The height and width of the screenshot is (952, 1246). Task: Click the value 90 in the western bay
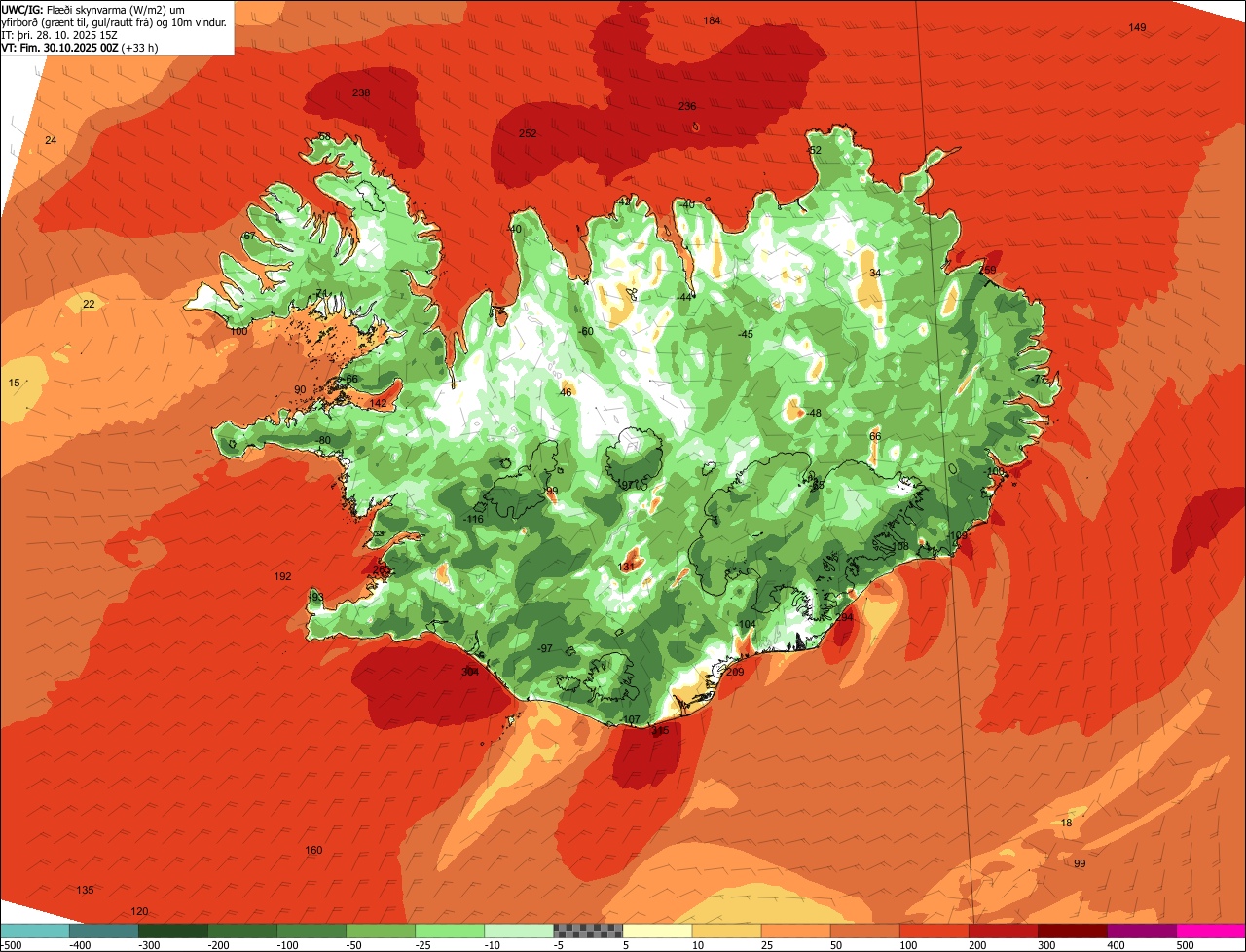point(299,389)
